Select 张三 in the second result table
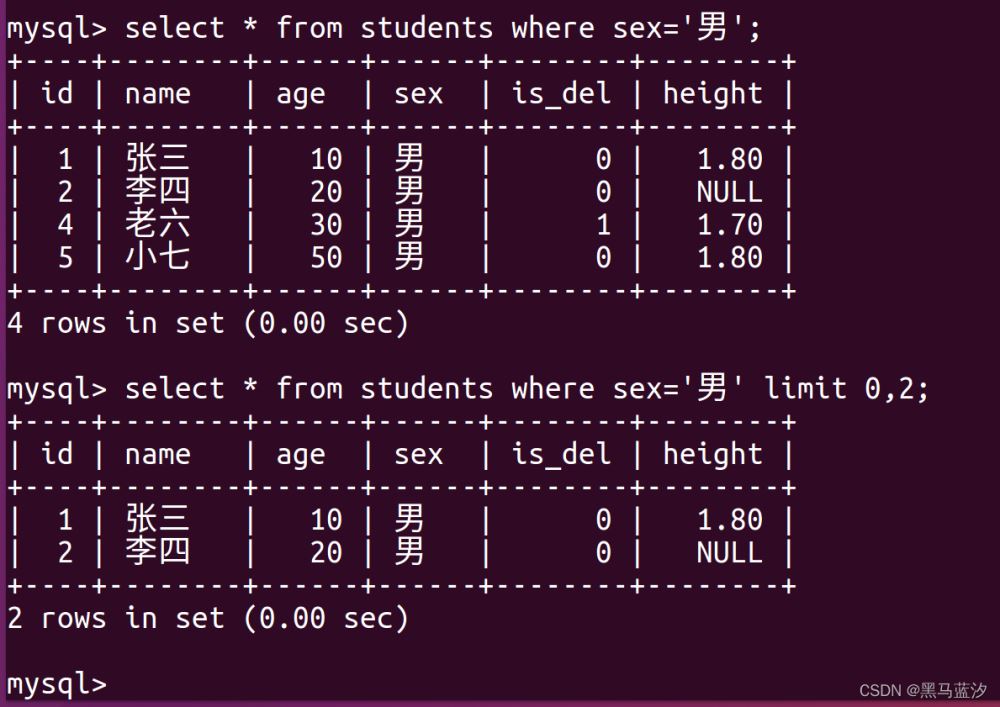 click(x=158, y=519)
